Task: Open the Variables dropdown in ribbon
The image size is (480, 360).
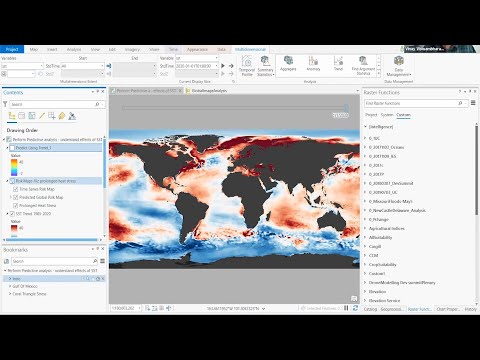Action: click(x=22, y=66)
